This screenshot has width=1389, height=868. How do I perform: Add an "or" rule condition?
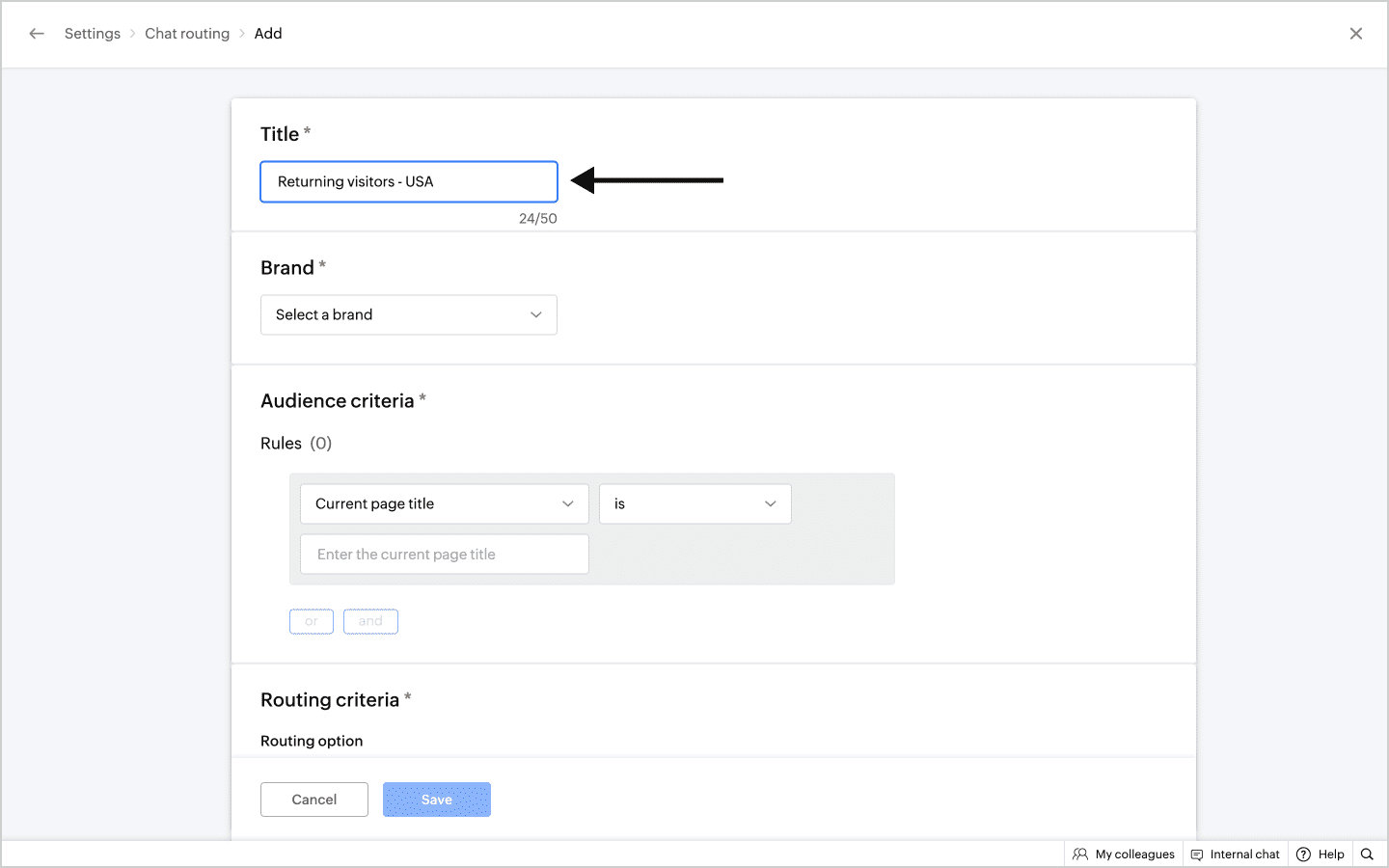tap(312, 622)
